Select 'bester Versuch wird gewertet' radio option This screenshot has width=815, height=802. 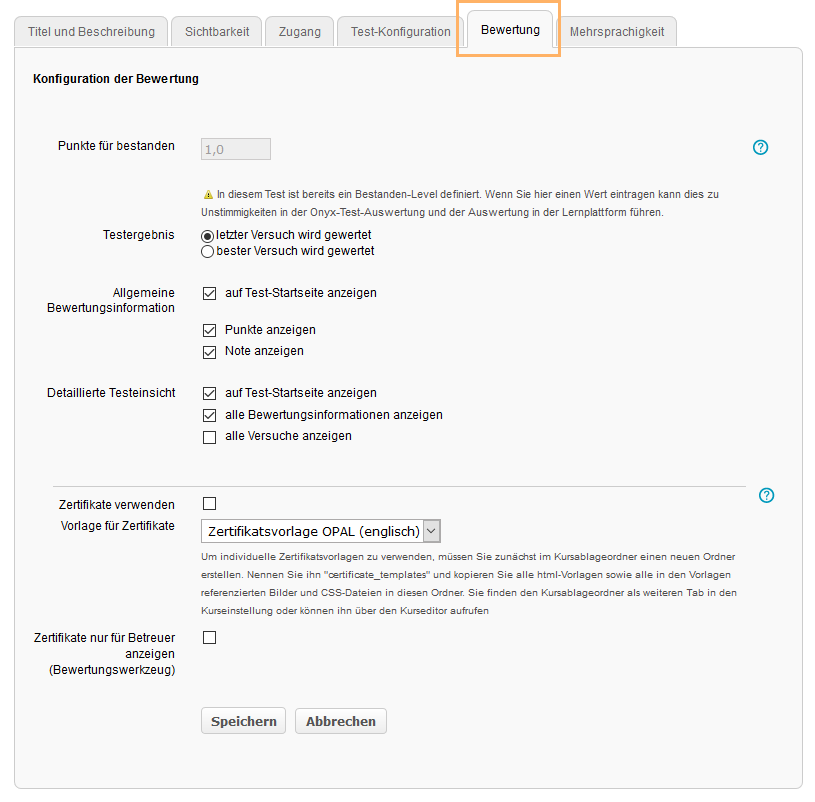pyautogui.click(x=208, y=252)
